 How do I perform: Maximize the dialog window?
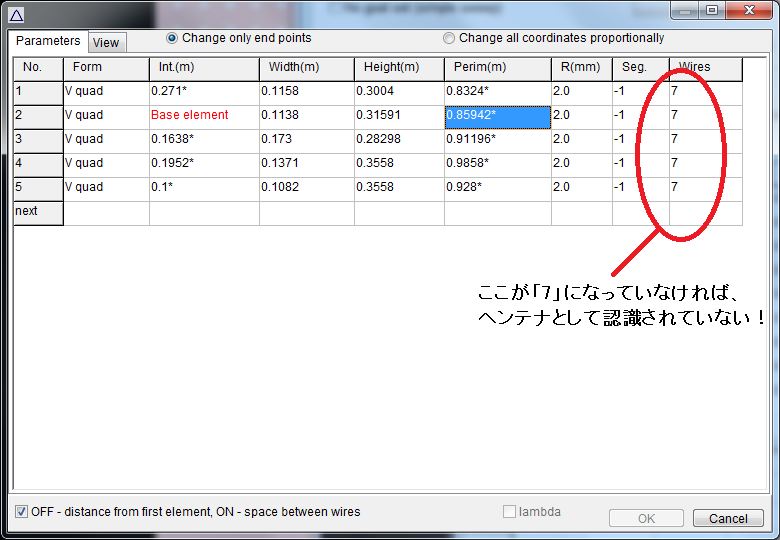(712, 10)
